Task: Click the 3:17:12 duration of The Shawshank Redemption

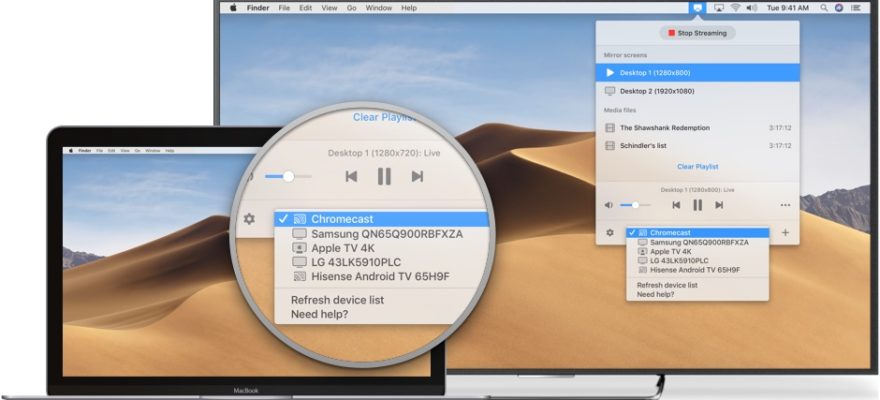Action: coord(780,128)
